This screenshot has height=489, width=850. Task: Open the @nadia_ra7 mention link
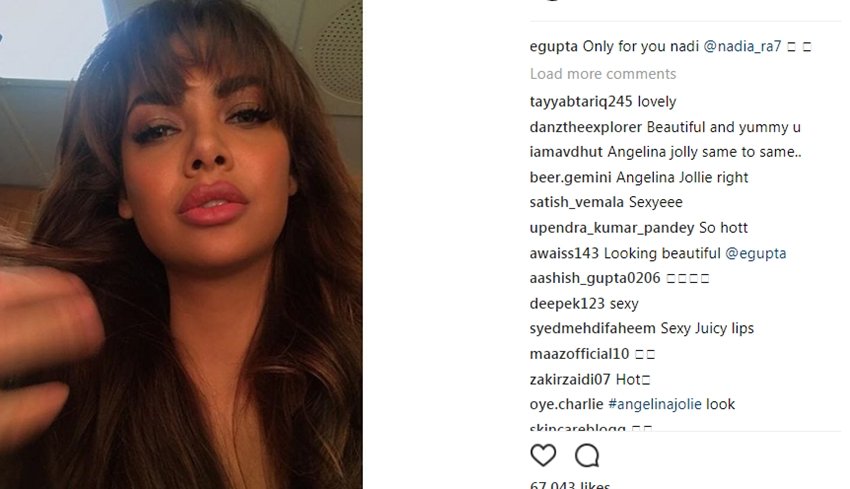point(742,47)
